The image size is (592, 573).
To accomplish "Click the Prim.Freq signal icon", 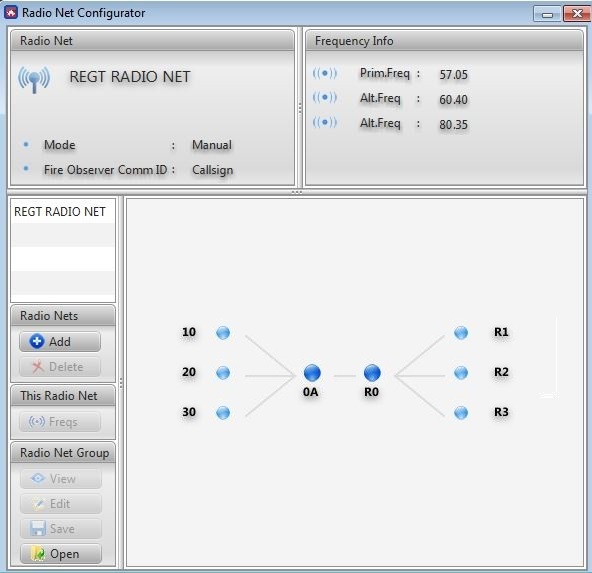I will point(325,73).
